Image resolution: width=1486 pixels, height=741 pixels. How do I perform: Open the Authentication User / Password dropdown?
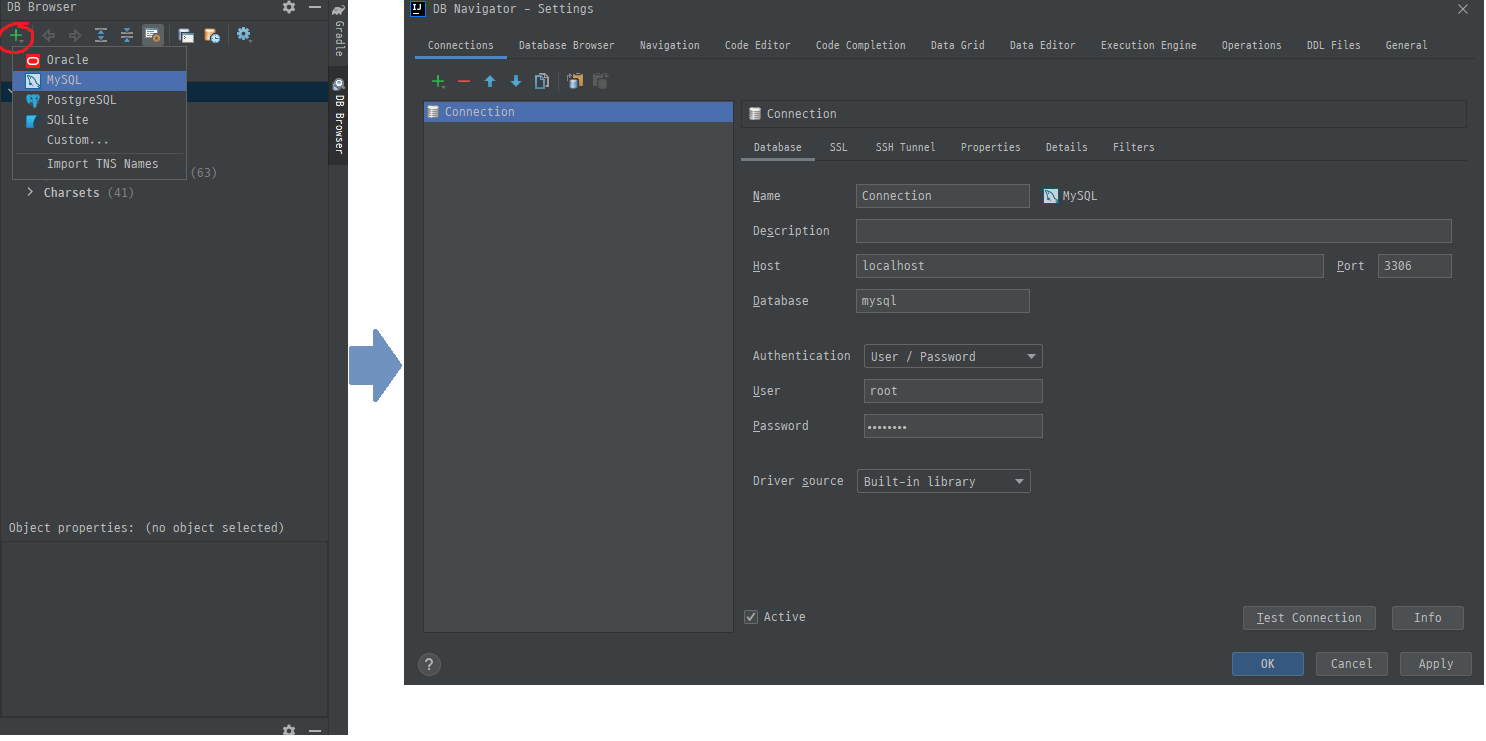(x=953, y=356)
